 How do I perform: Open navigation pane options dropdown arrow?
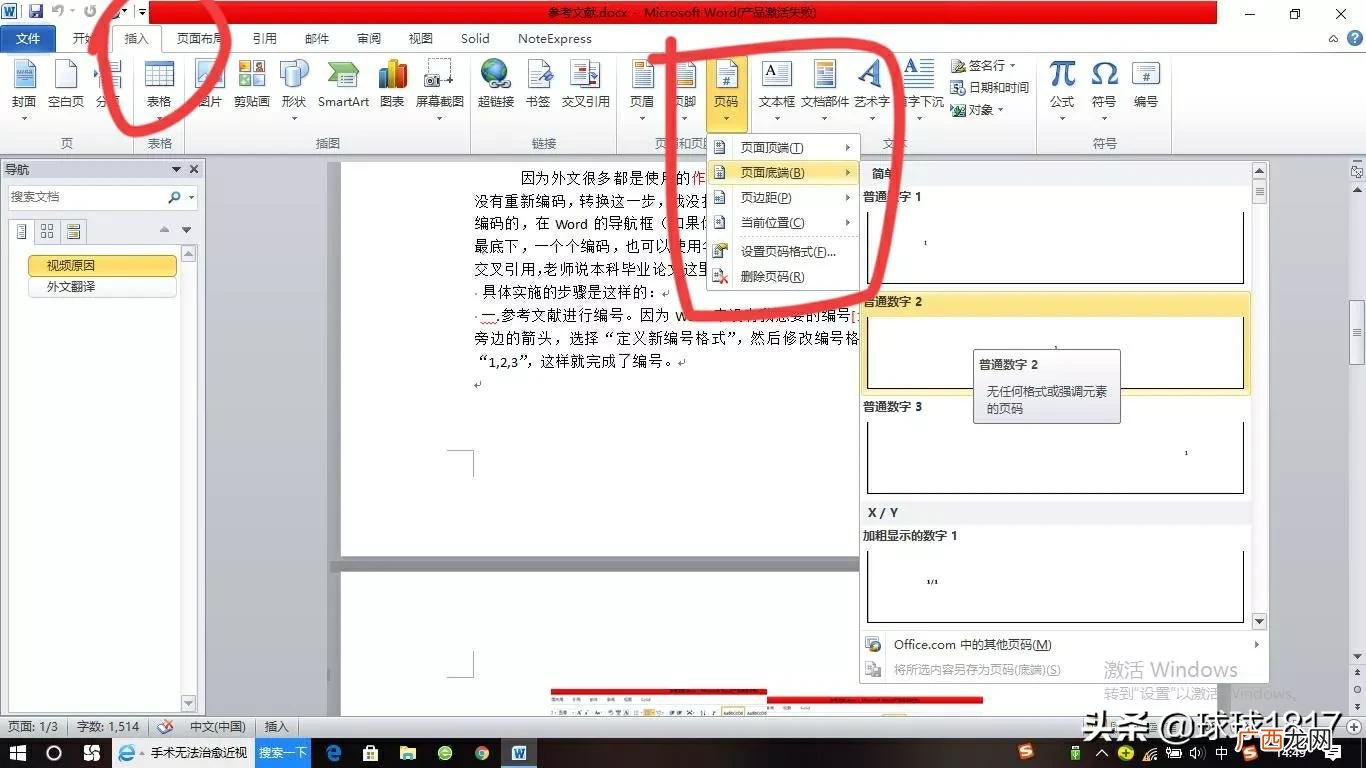pos(177,169)
